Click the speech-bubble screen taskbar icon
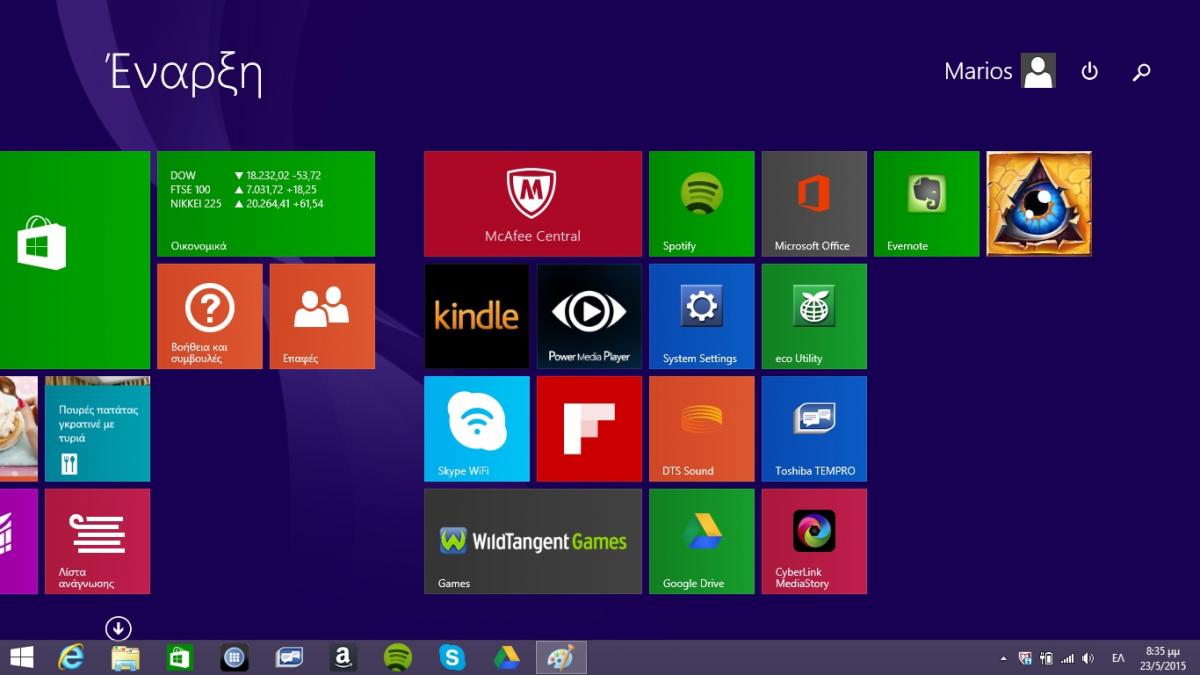Viewport: 1200px width, 675px height. pyautogui.click(x=289, y=657)
